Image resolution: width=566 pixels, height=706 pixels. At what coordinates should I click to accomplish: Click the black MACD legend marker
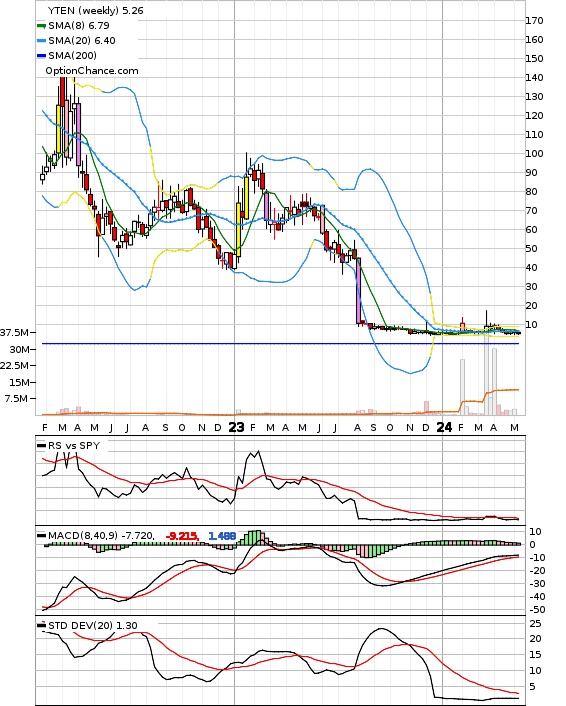click(x=41, y=536)
